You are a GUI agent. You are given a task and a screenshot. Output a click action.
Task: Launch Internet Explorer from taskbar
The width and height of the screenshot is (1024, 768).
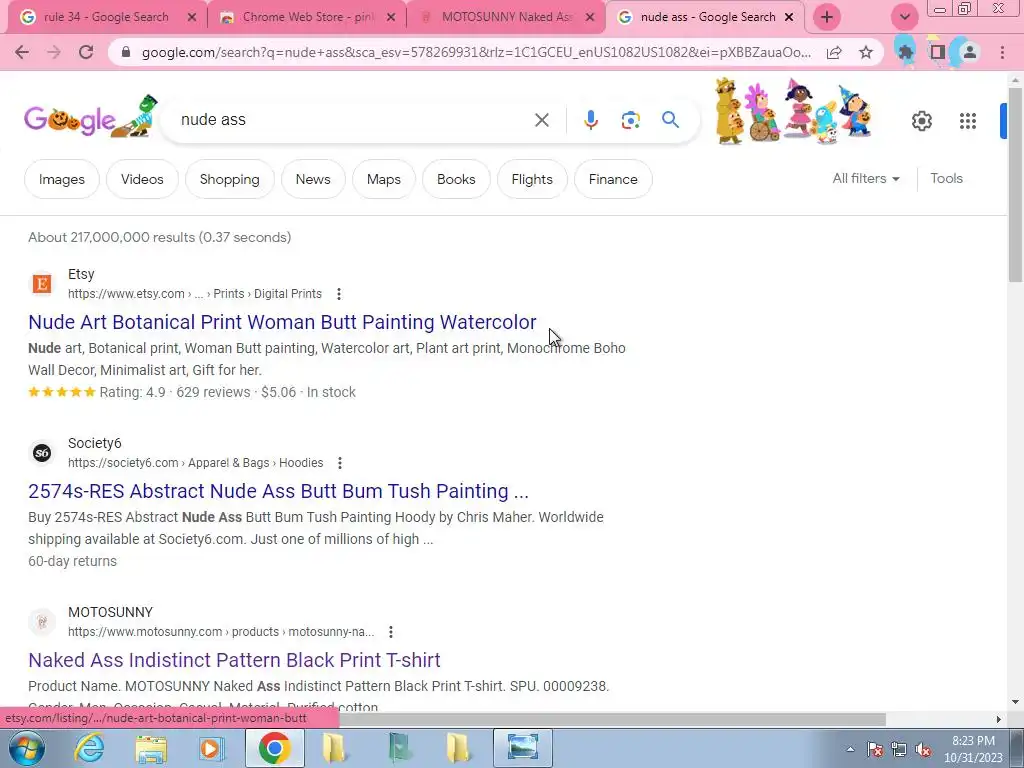89,748
